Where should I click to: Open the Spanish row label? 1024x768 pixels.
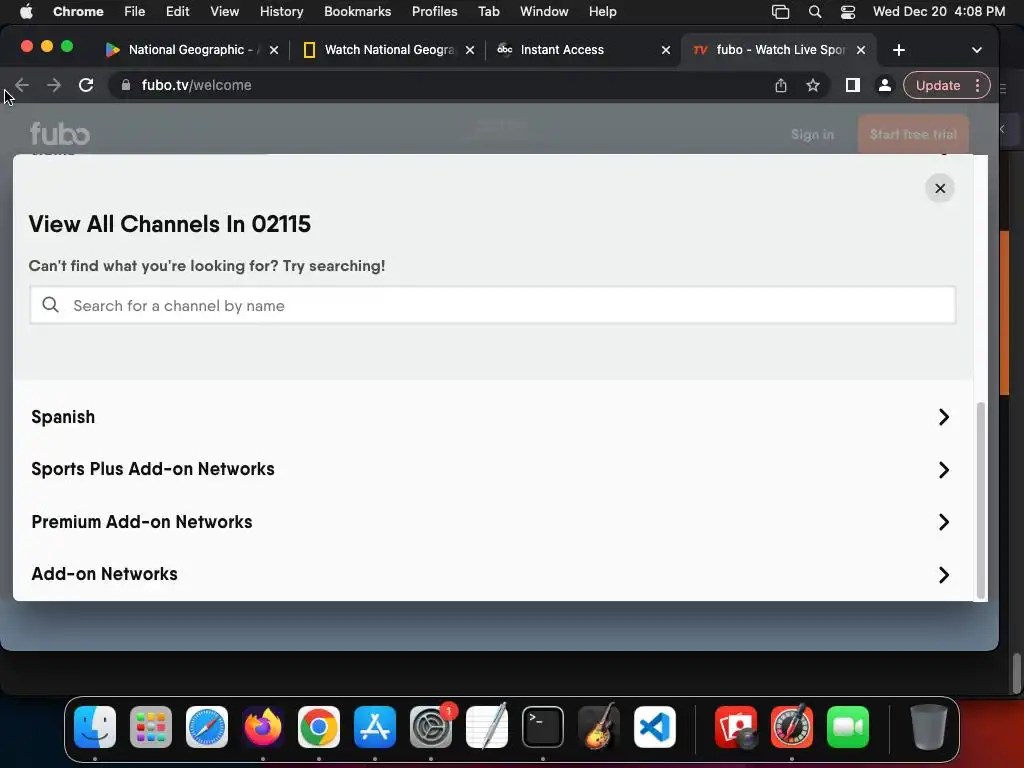click(63, 417)
